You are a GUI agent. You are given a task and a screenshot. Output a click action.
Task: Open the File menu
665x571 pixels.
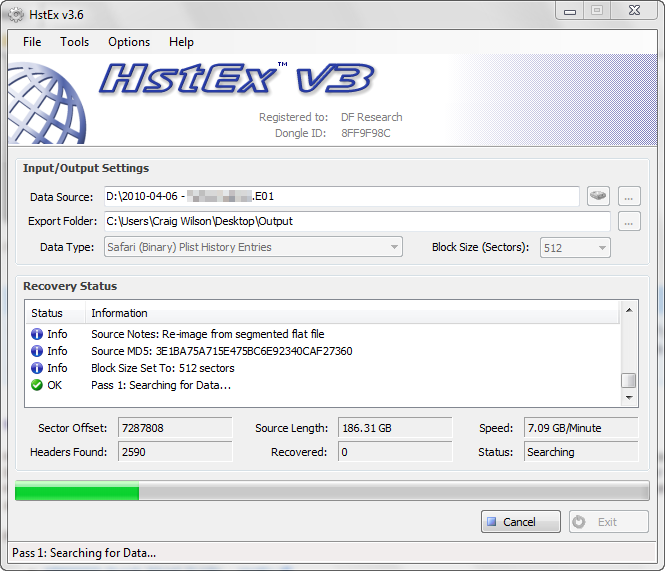tap(32, 42)
